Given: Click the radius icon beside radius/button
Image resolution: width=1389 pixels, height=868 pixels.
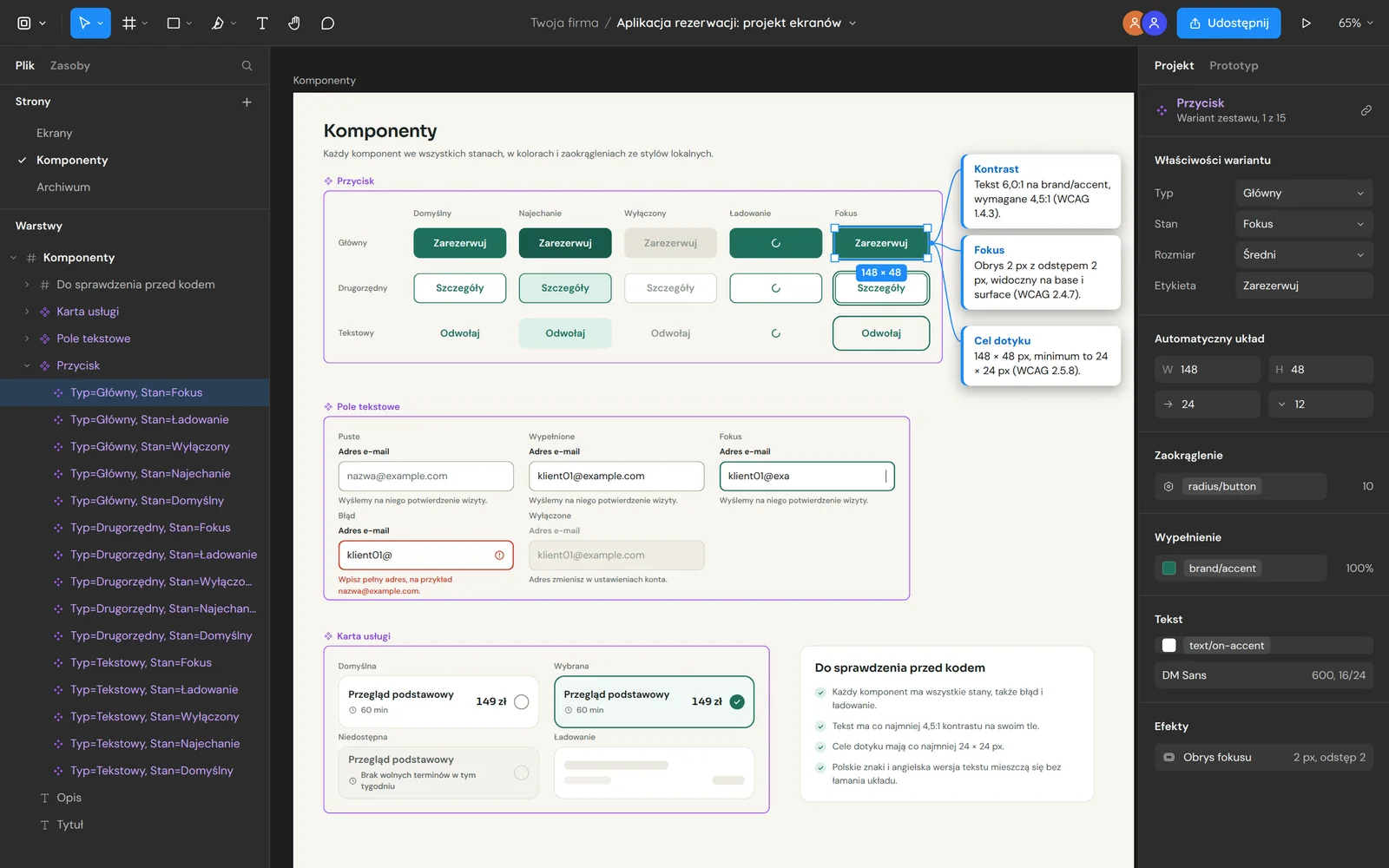Looking at the screenshot, I should 1168,486.
